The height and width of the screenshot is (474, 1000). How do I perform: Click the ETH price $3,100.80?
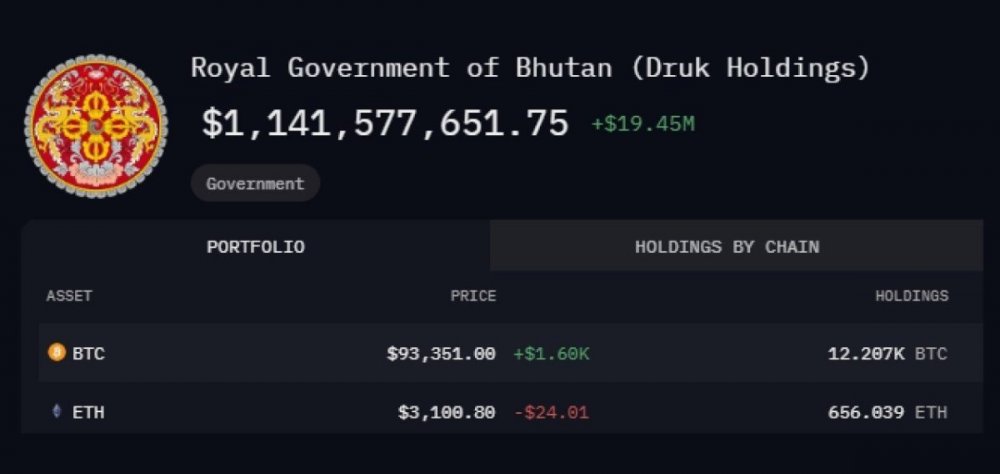point(446,411)
